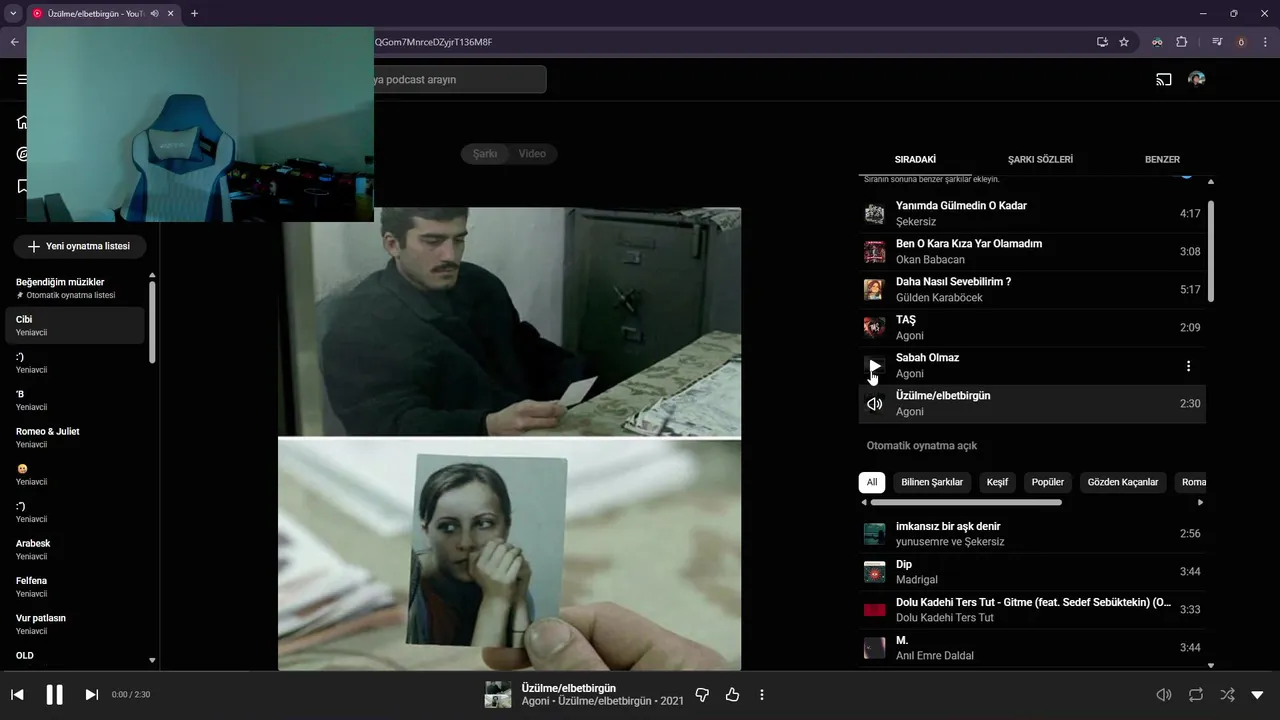The image size is (1280, 720).
Task: Select Daha Nasıl Sevebilirim ? in queue
Action: (1032, 290)
